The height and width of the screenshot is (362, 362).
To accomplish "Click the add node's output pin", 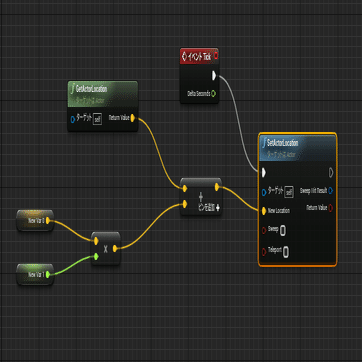I will (x=217, y=187).
